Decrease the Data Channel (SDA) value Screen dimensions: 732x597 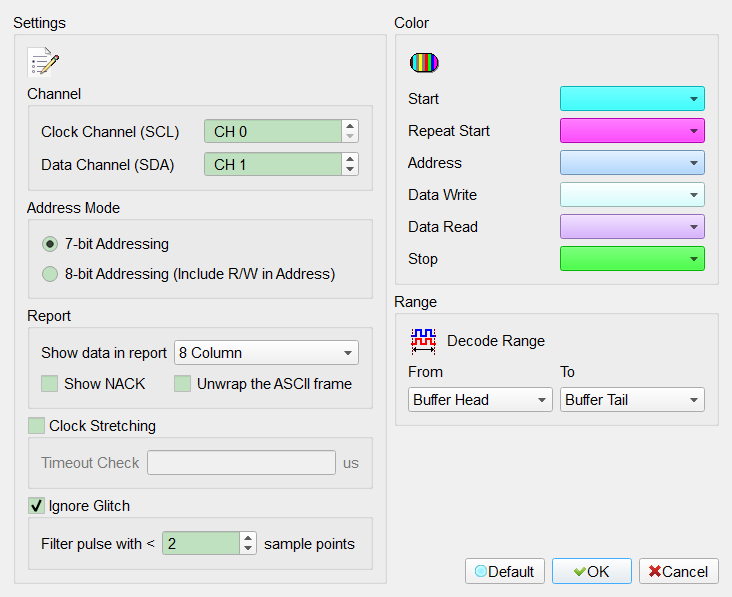(x=350, y=170)
